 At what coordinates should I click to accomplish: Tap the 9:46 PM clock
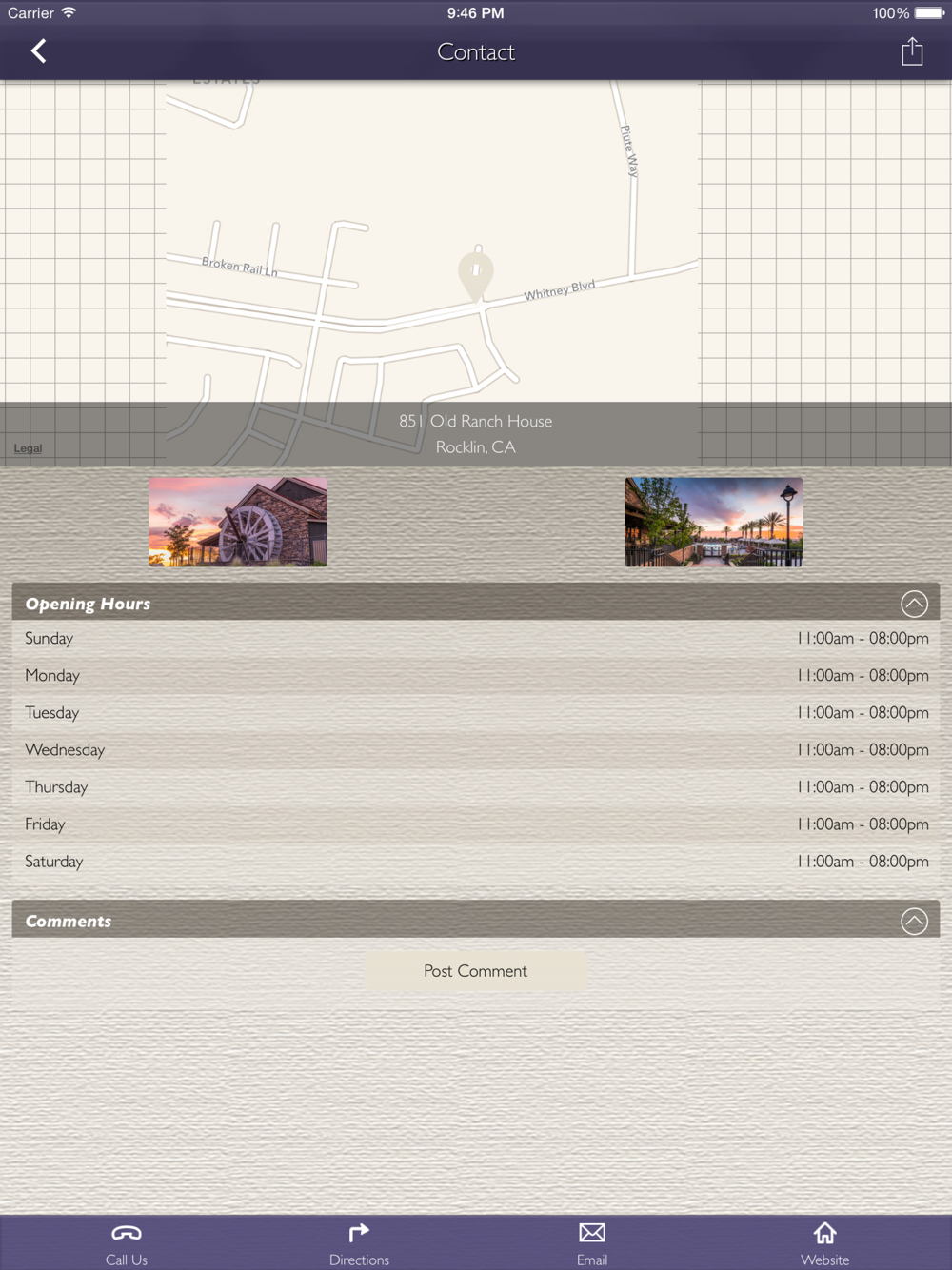point(476,13)
